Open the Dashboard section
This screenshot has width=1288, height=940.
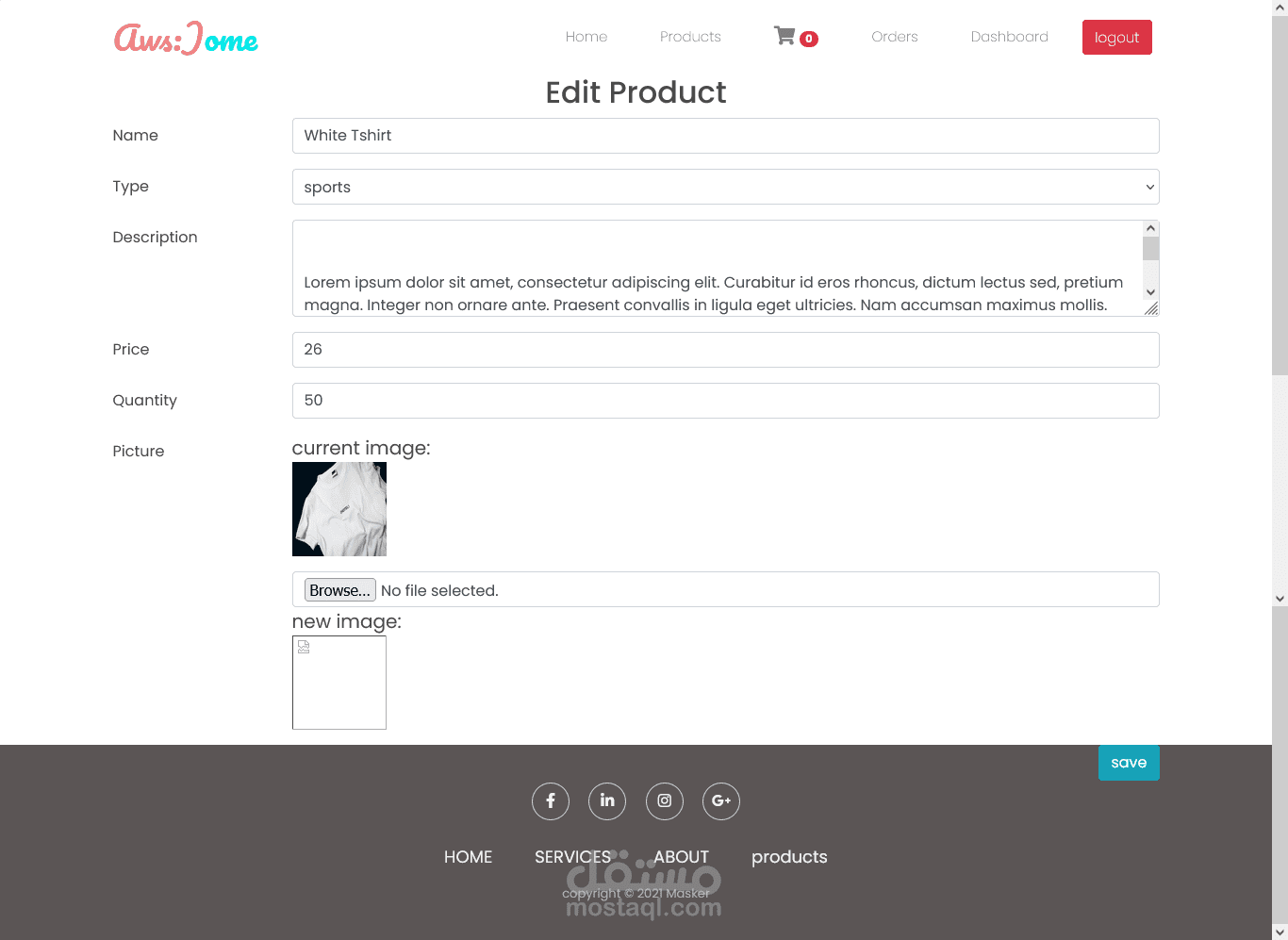(x=1009, y=36)
